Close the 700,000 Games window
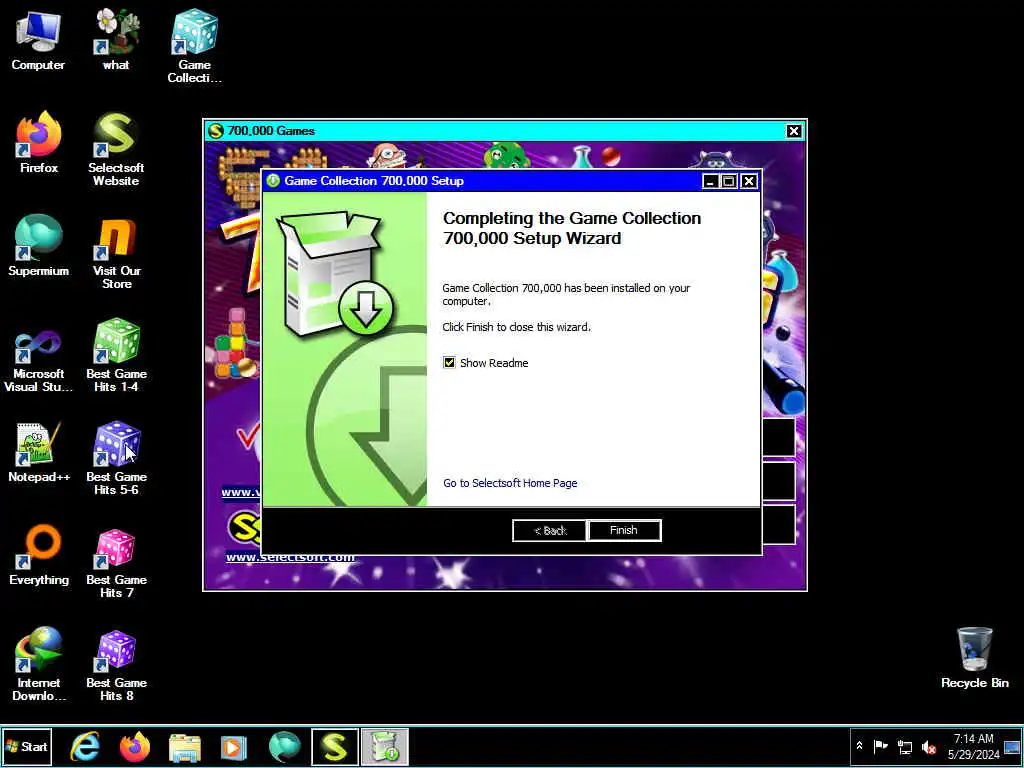The image size is (1024, 768). [x=793, y=131]
